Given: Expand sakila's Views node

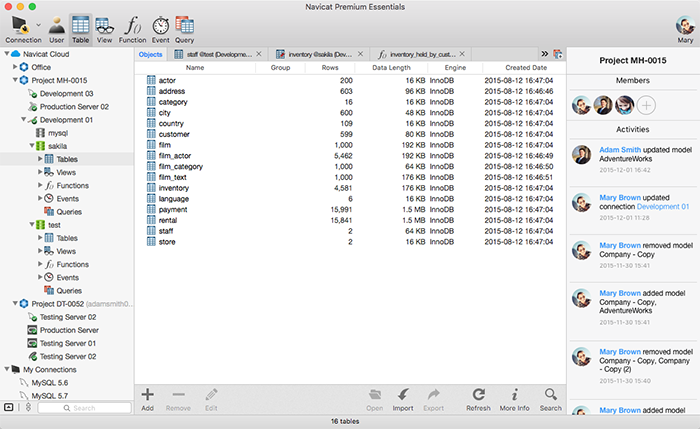Looking at the screenshot, I should pos(40,172).
